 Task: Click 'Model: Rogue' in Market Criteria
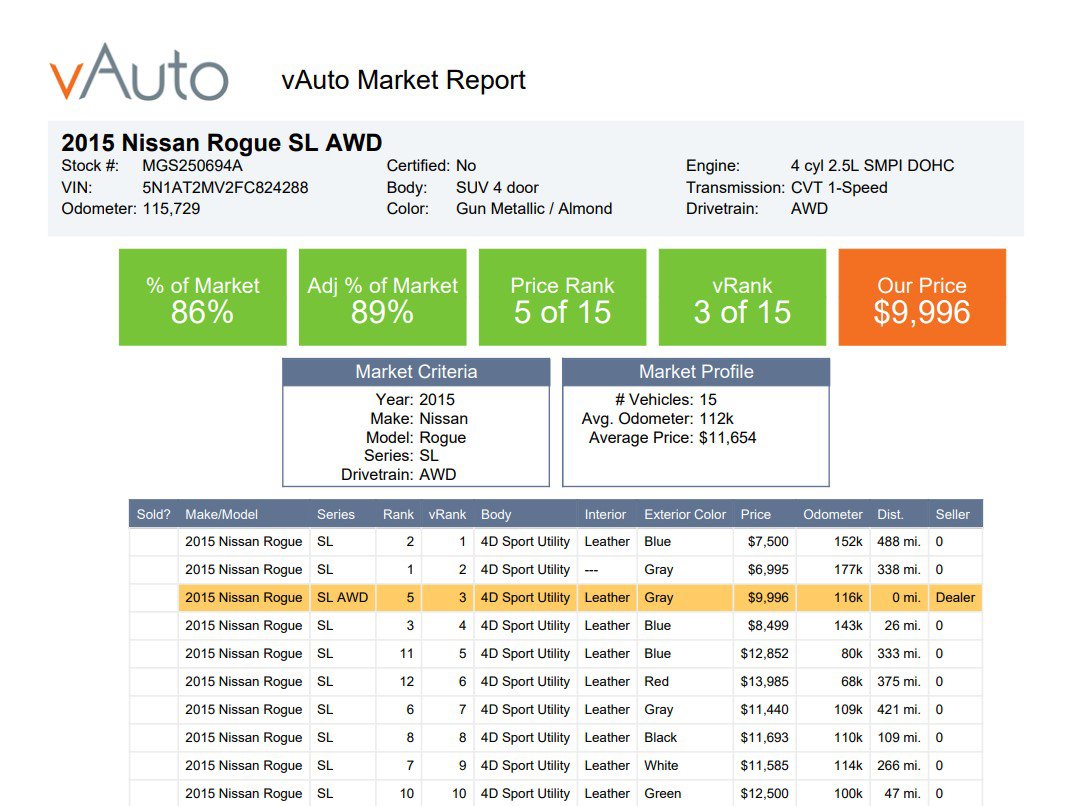point(416,438)
